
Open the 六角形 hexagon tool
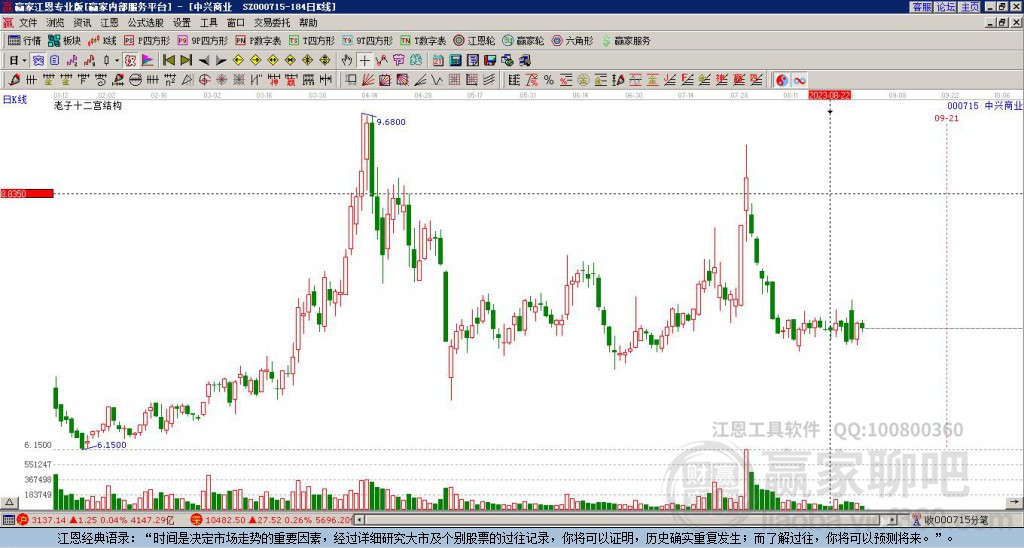pos(573,40)
